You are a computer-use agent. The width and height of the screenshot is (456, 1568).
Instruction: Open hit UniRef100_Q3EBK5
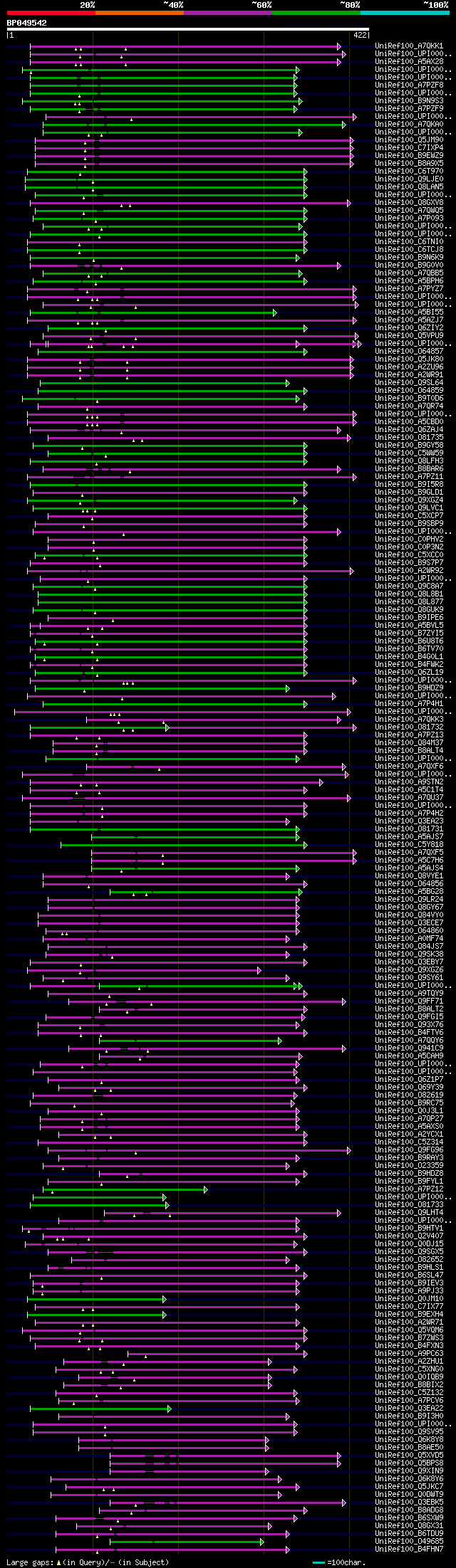coord(409,1503)
